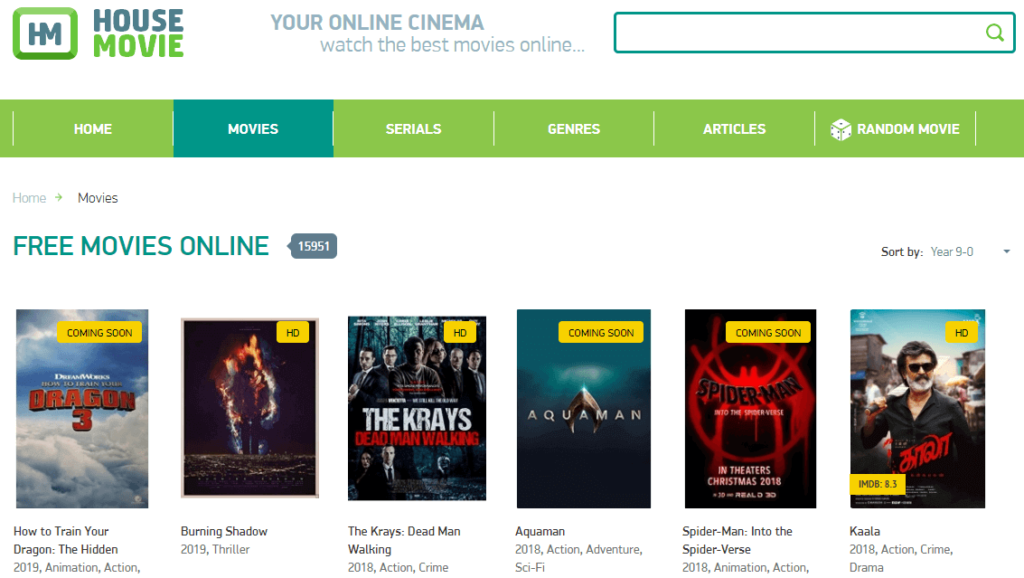Click the Home breadcrumb link
The image size is (1024, 578).
coord(29,198)
